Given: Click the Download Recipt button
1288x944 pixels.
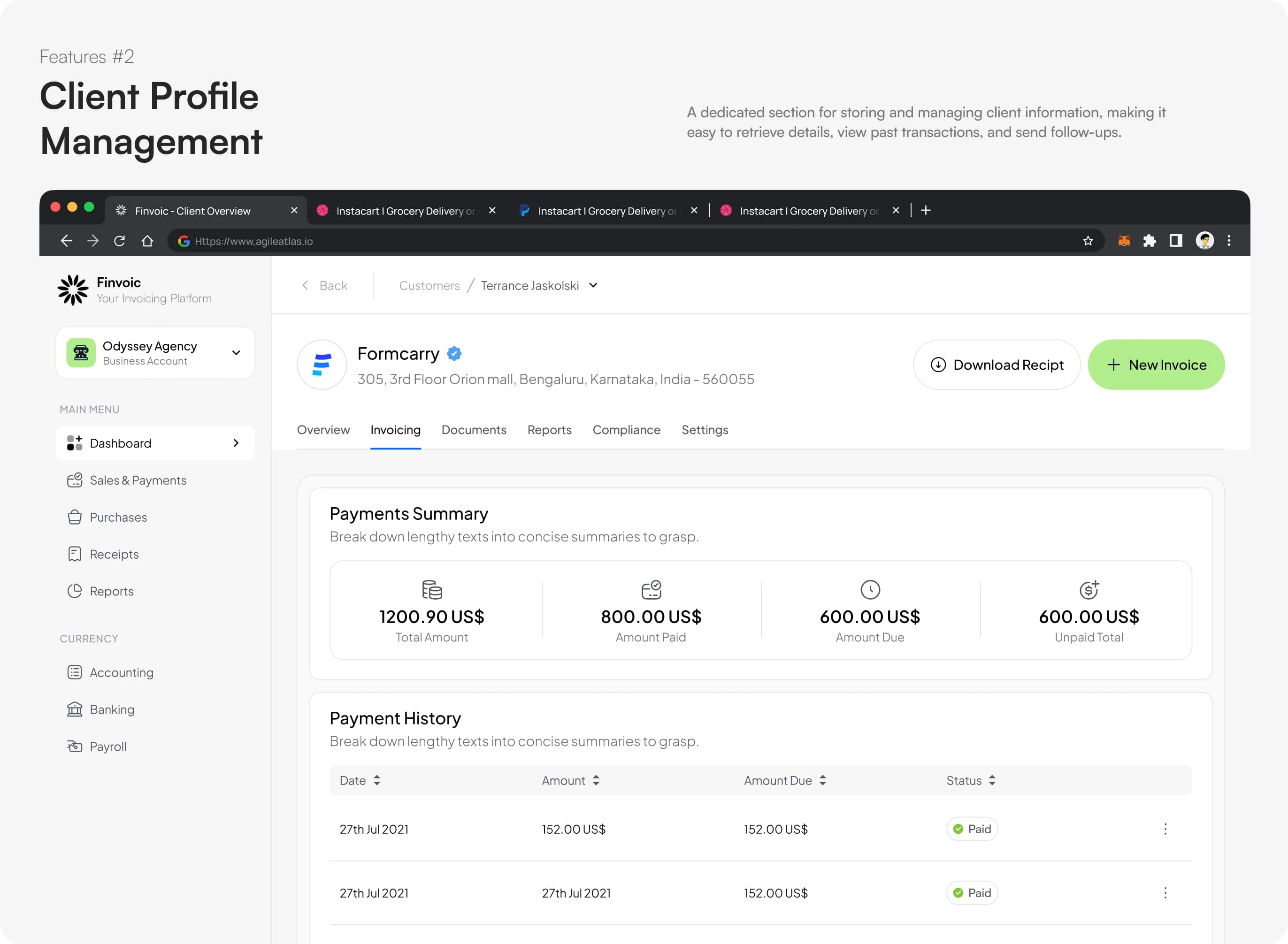Looking at the screenshot, I should tap(997, 365).
